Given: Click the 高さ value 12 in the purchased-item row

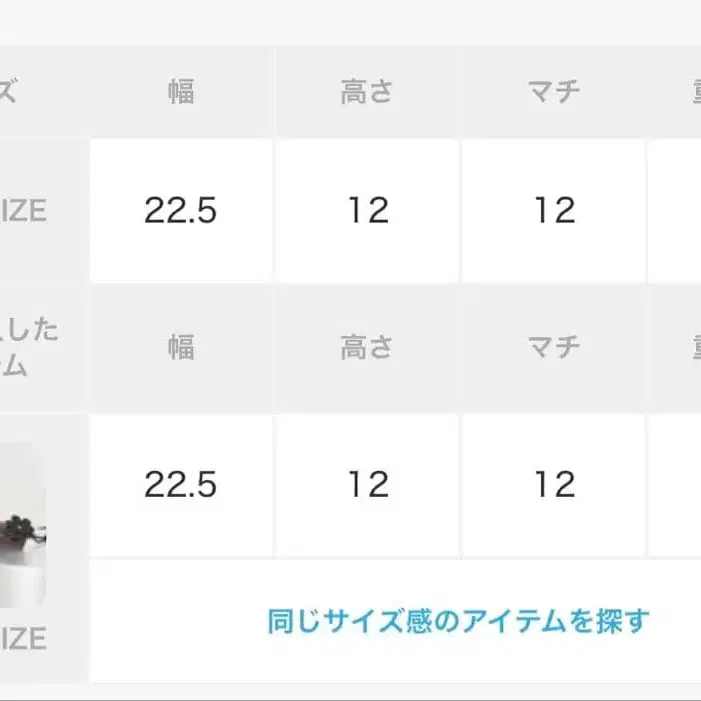Looking at the screenshot, I should pos(367,485).
